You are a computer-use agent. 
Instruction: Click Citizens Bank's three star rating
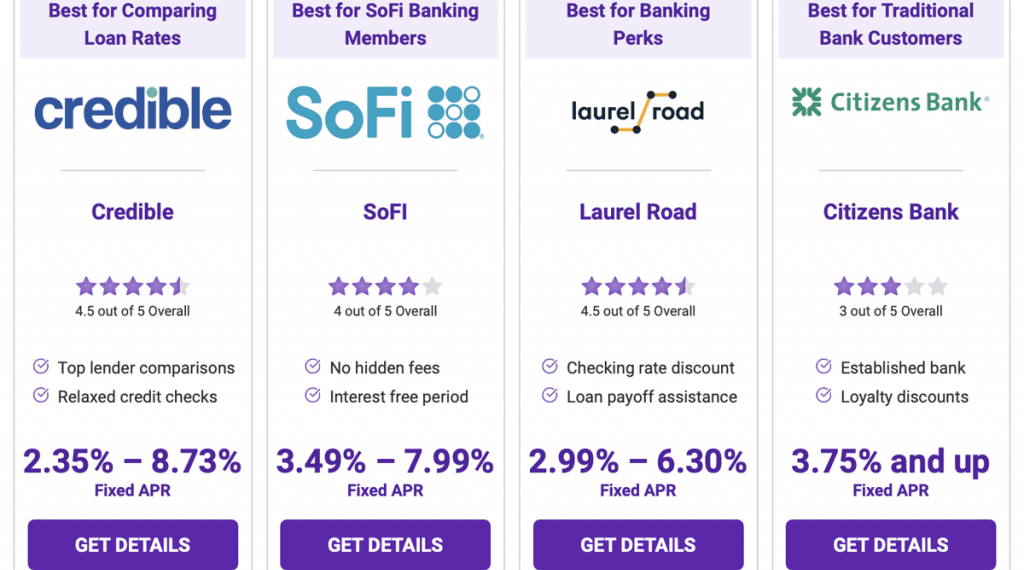click(x=890, y=287)
